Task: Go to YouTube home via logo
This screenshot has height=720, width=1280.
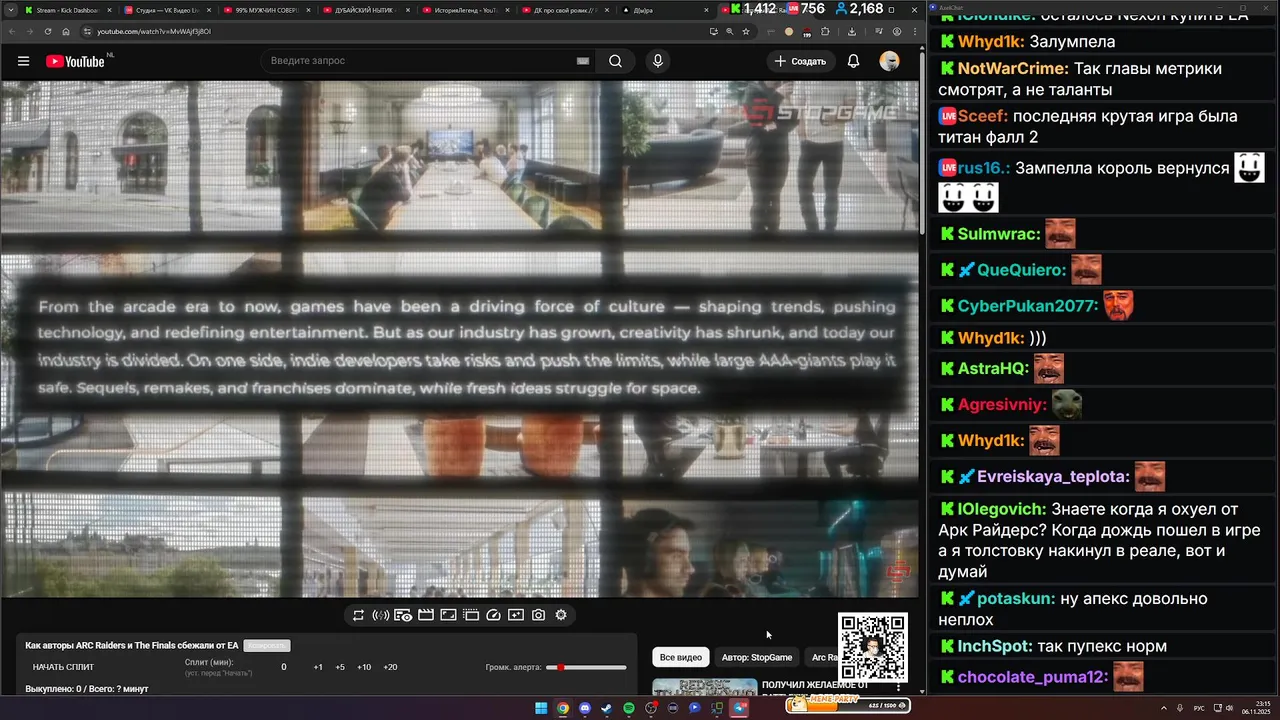Action: point(75,61)
